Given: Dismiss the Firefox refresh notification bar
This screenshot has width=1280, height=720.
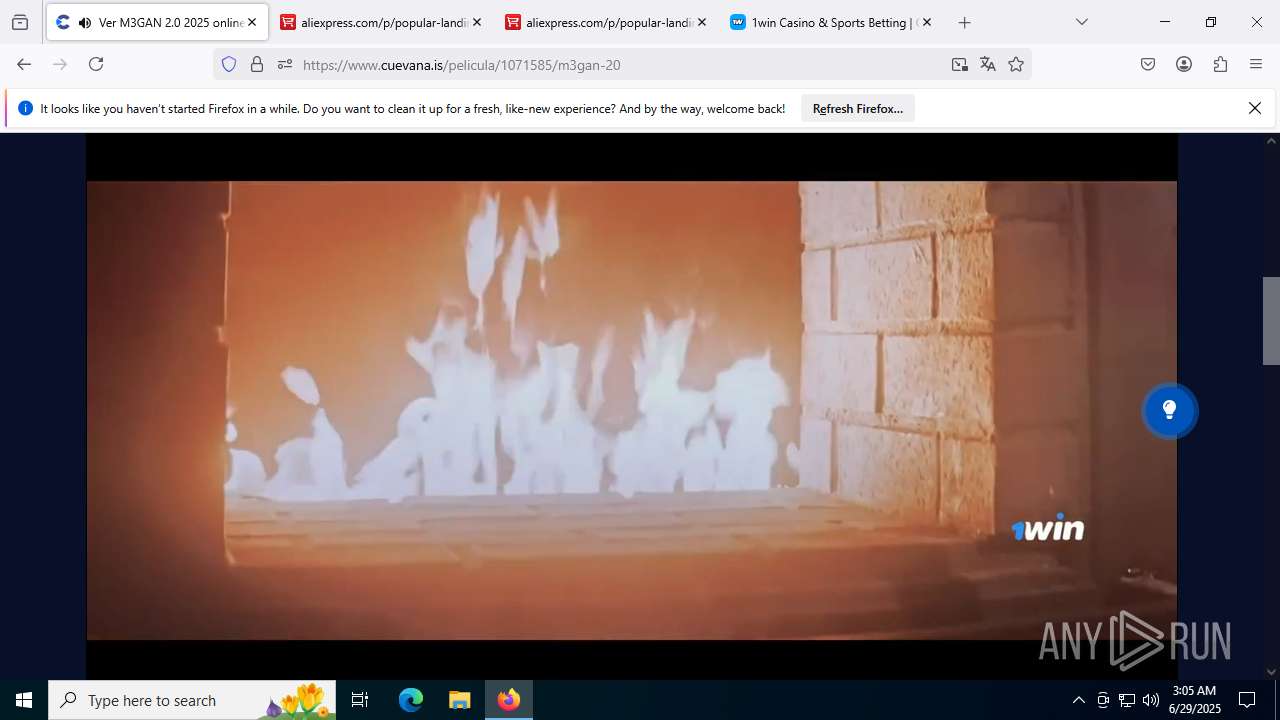Looking at the screenshot, I should coord(1255,108).
